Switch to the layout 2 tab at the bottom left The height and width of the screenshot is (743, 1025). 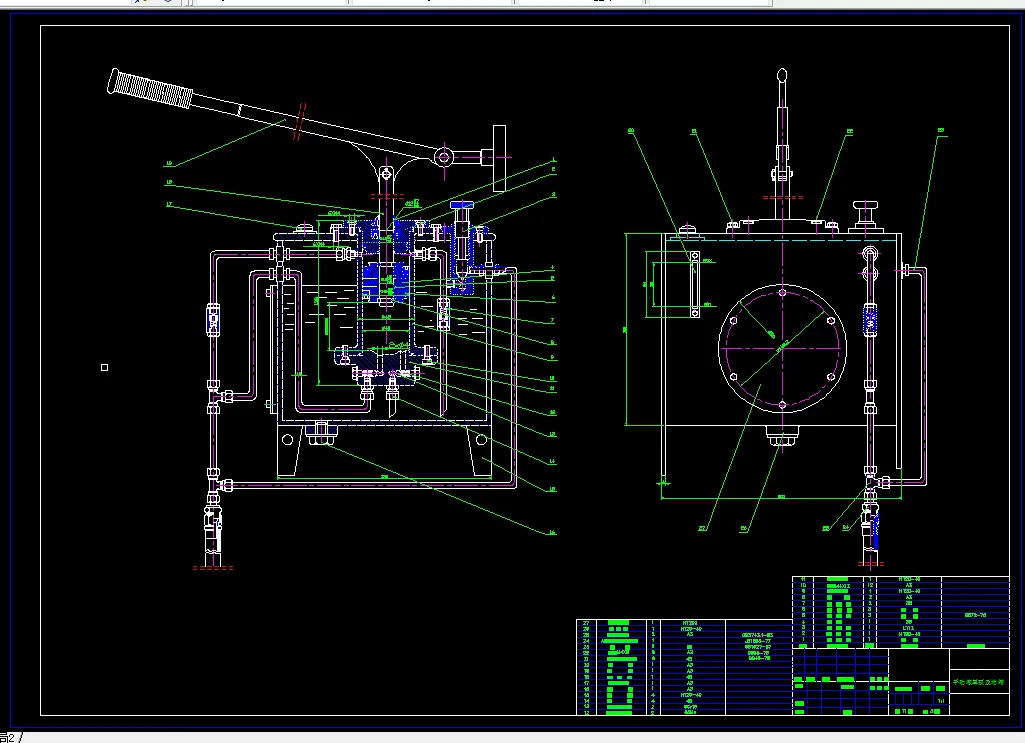tap(8, 738)
